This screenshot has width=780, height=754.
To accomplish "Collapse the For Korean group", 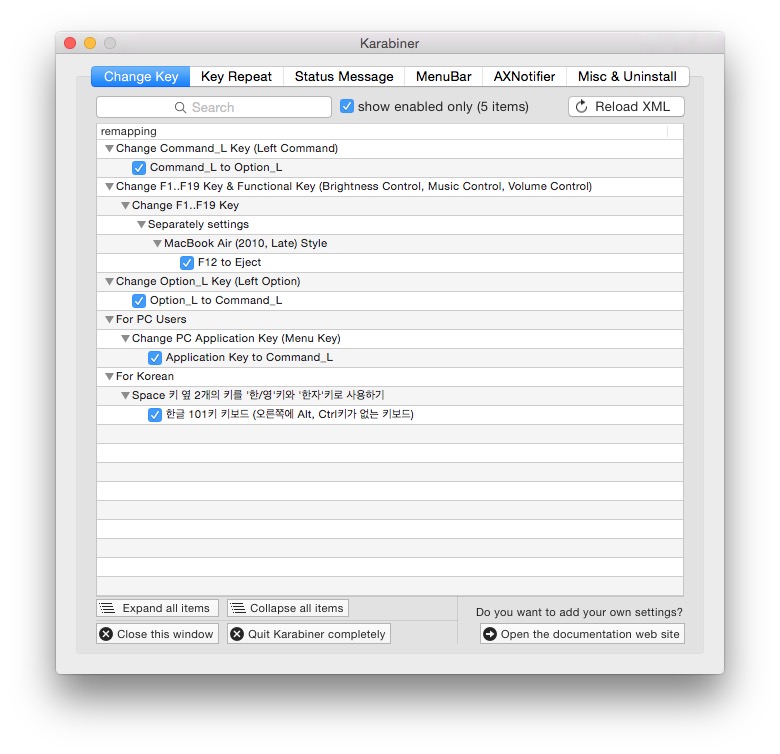I will coord(109,377).
